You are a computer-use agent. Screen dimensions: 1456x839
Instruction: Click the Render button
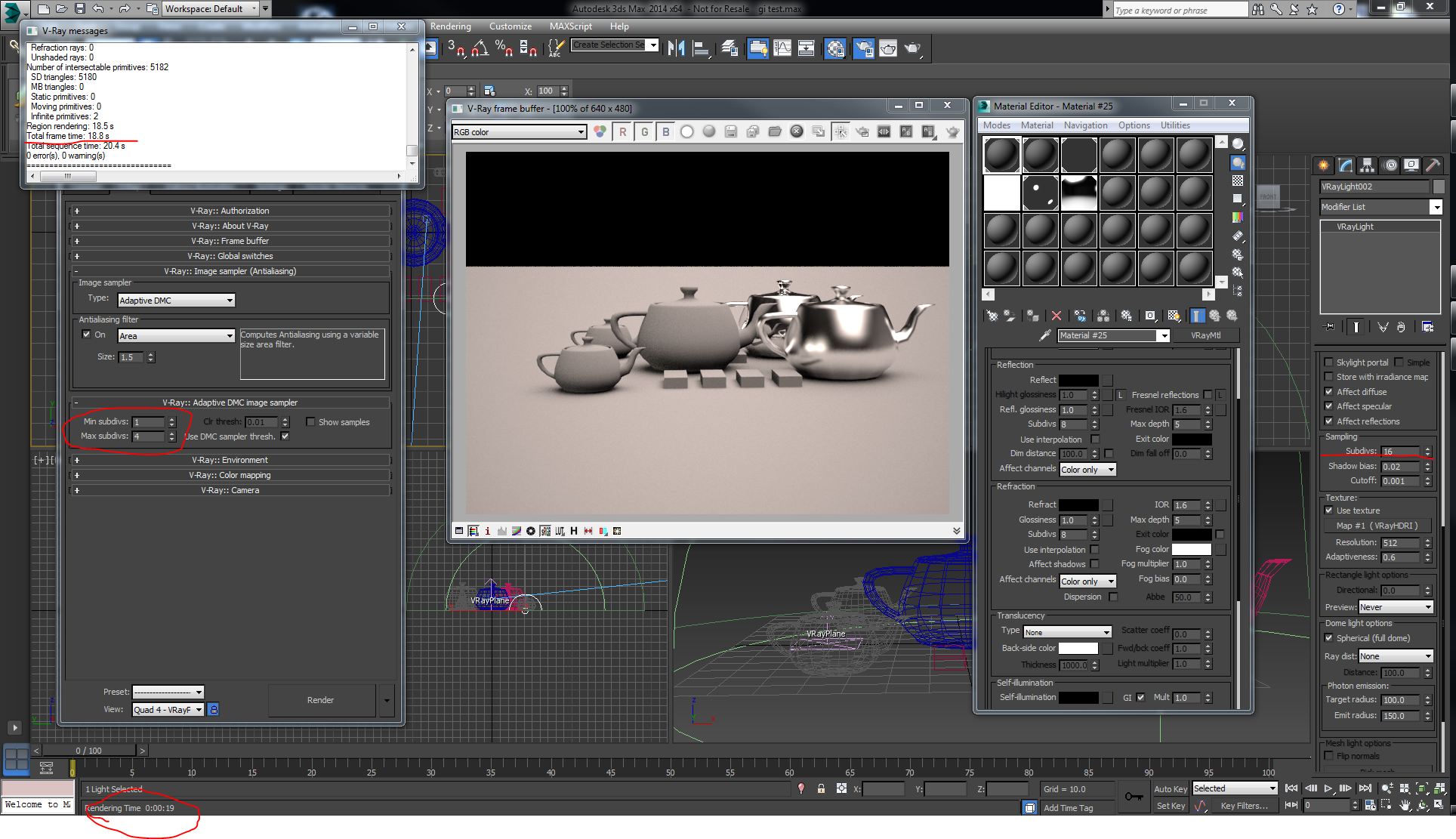pyautogui.click(x=321, y=699)
